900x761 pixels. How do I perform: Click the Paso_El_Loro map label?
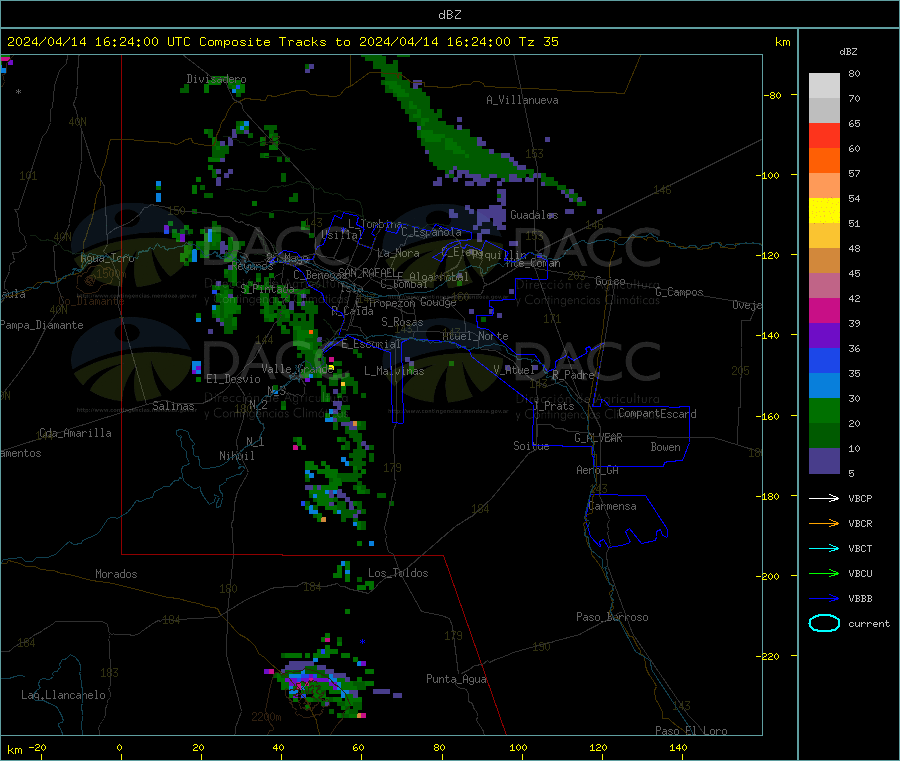coord(692,731)
